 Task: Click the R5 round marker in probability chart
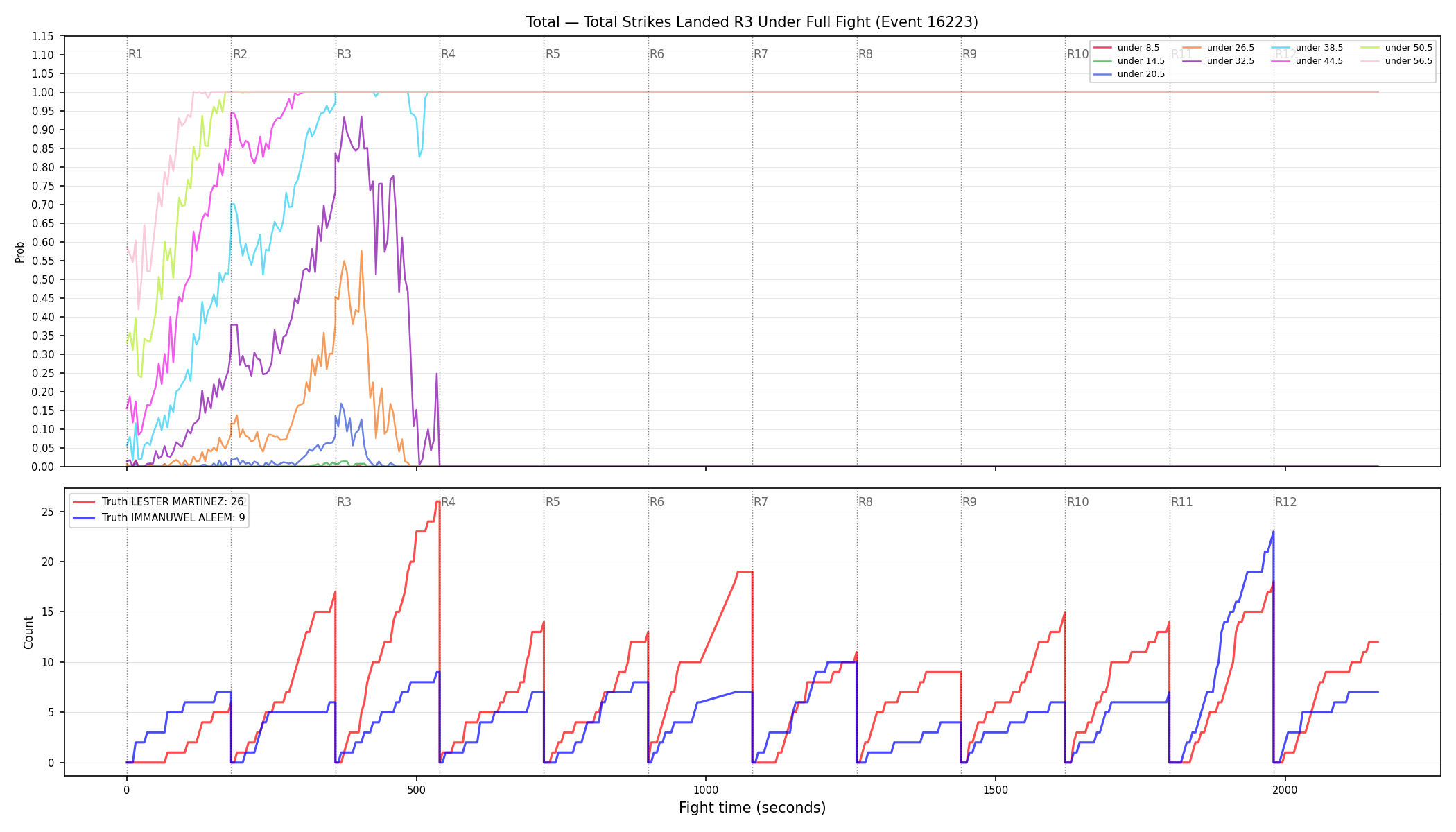click(x=553, y=54)
